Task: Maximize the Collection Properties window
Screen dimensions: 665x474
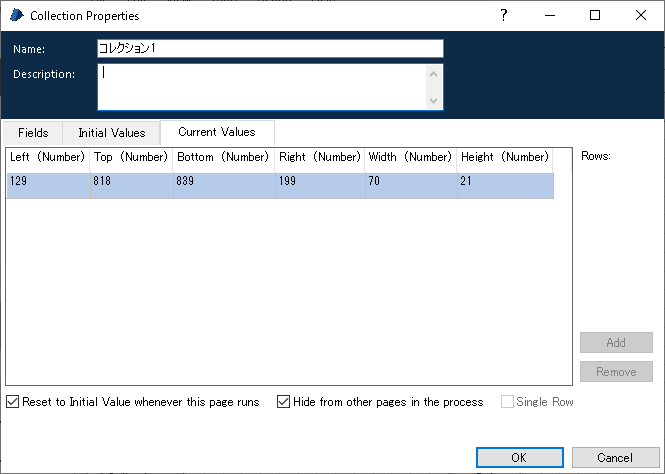Action: 595,15
